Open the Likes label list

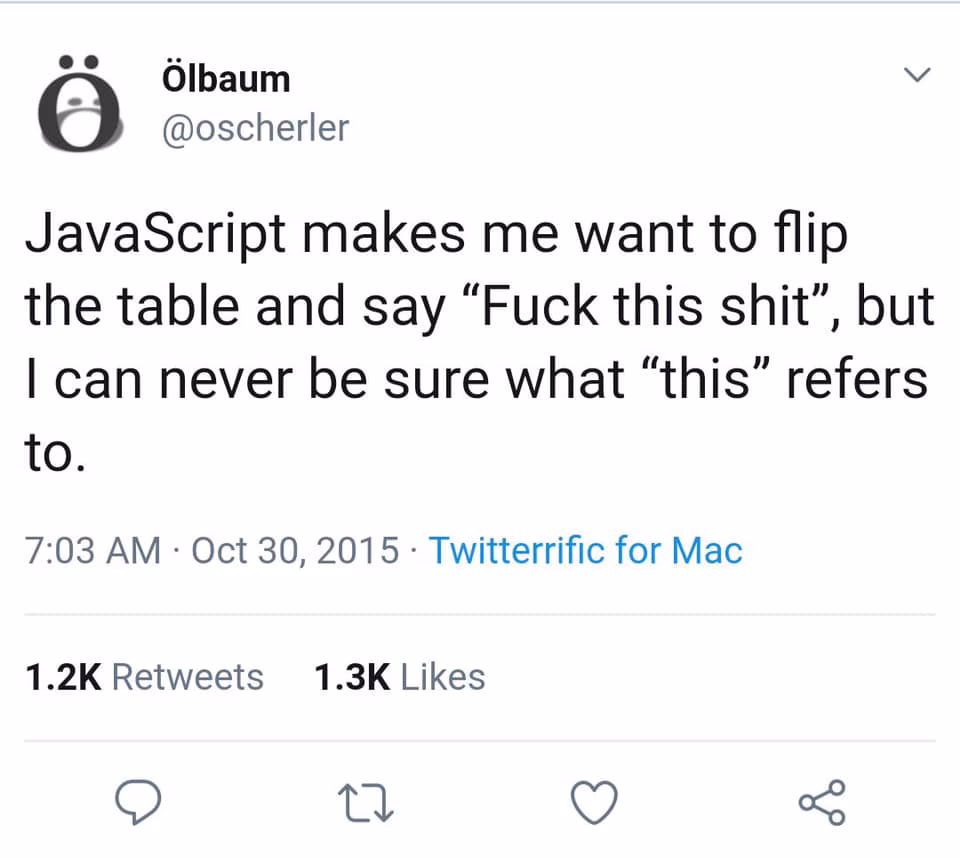[x=443, y=677]
